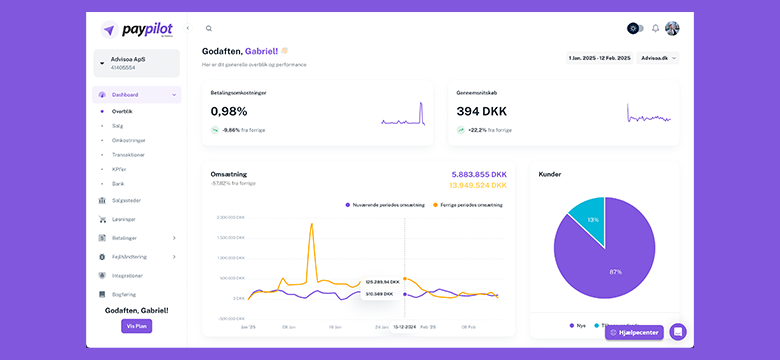Expand the Fejlhåndtering submenu chevron
This screenshot has width=780, height=360.
coord(174,257)
